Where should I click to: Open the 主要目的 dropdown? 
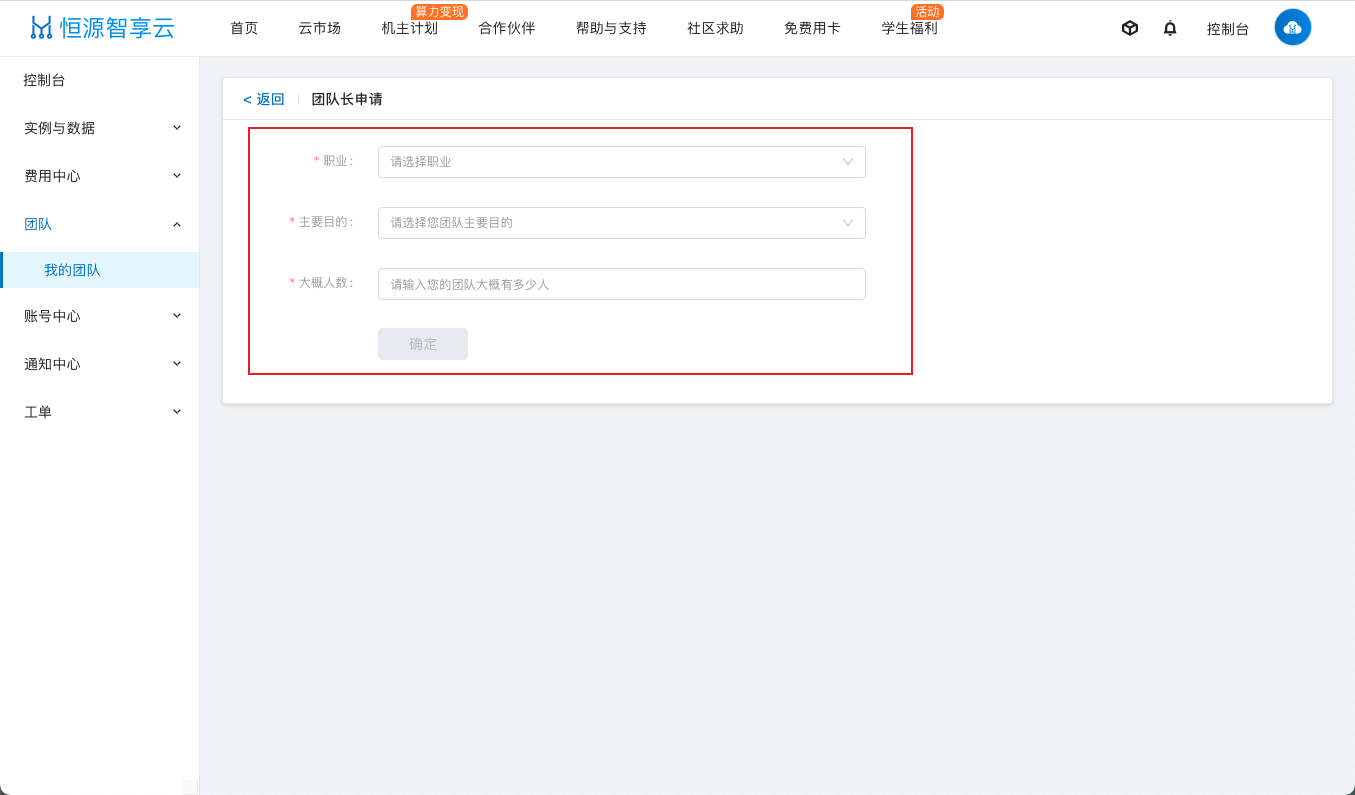(622, 223)
